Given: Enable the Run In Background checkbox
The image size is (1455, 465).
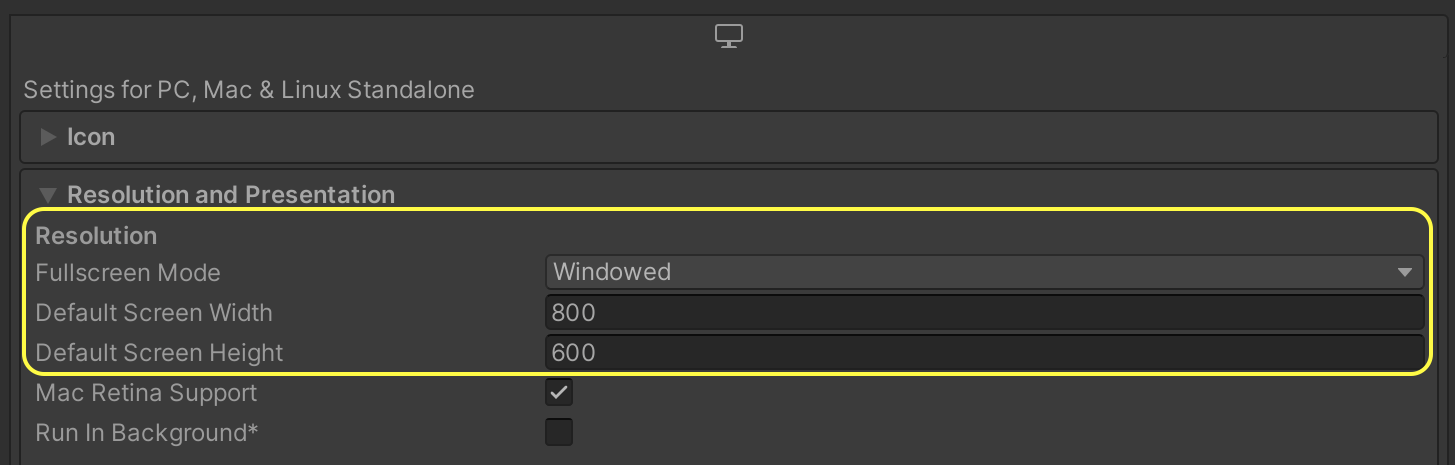Looking at the screenshot, I should pos(559,433).
